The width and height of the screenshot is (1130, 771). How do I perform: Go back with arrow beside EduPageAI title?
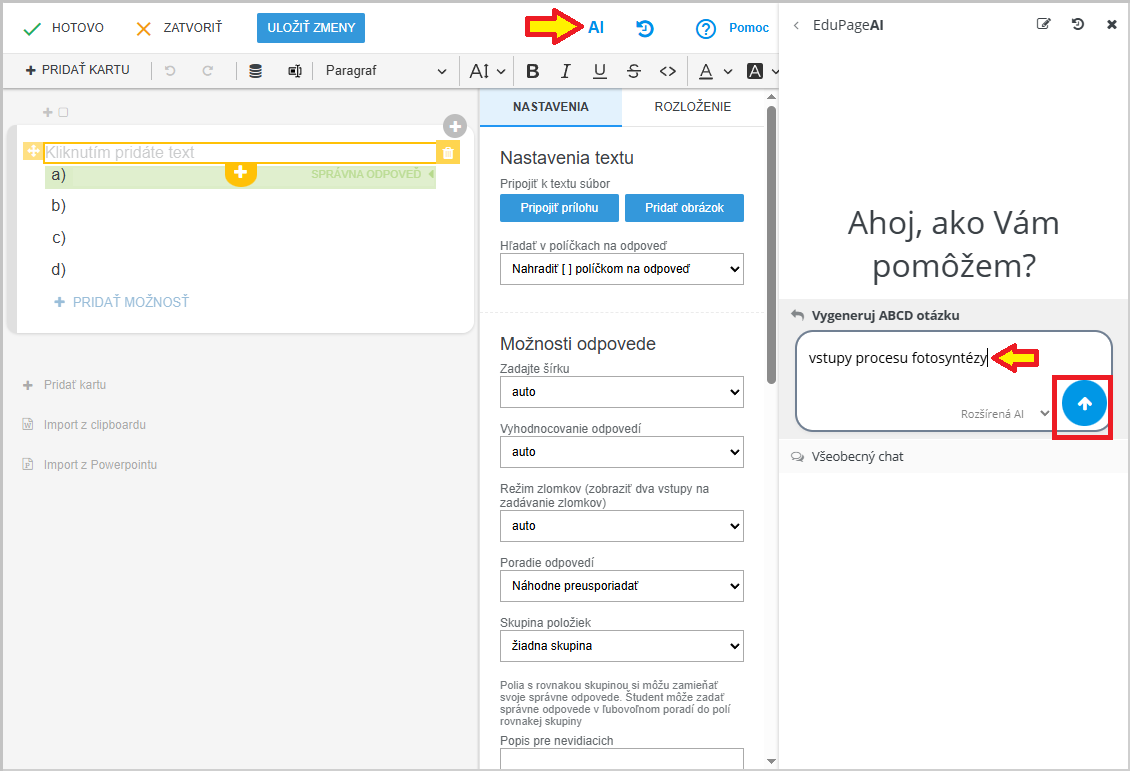click(796, 25)
